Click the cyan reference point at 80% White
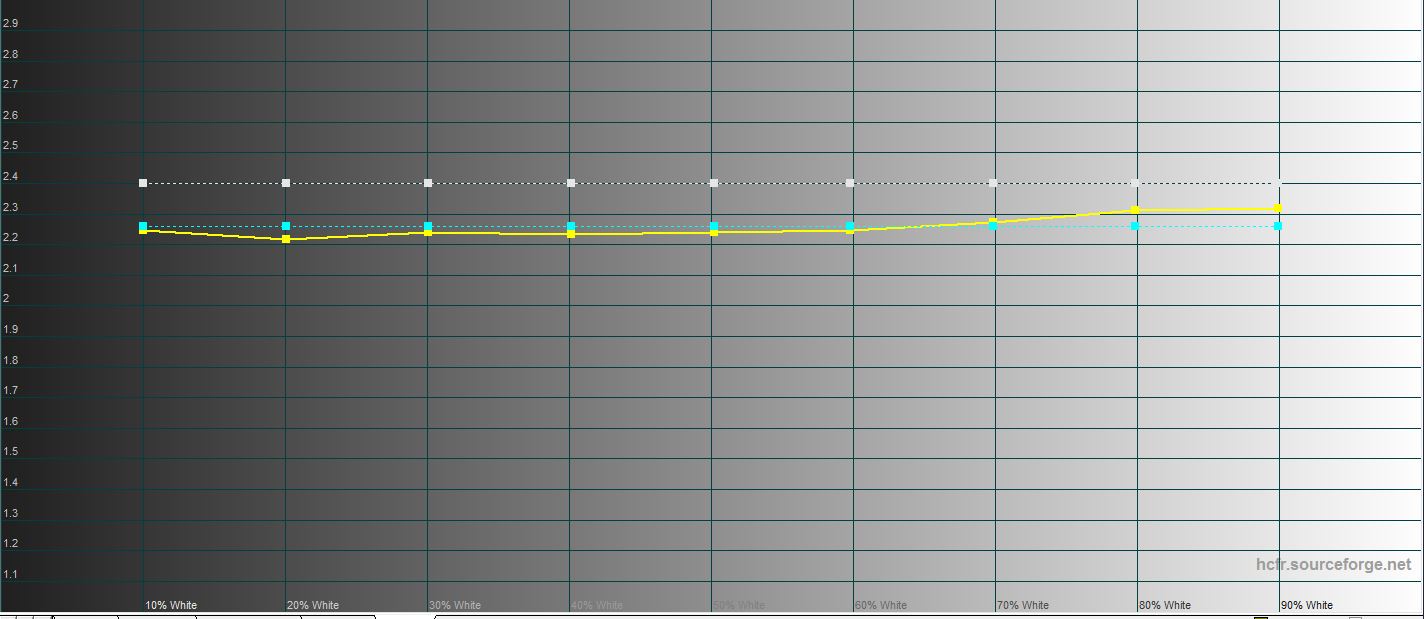Viewport: 1424px width, 619px height. pos(1135,226)
